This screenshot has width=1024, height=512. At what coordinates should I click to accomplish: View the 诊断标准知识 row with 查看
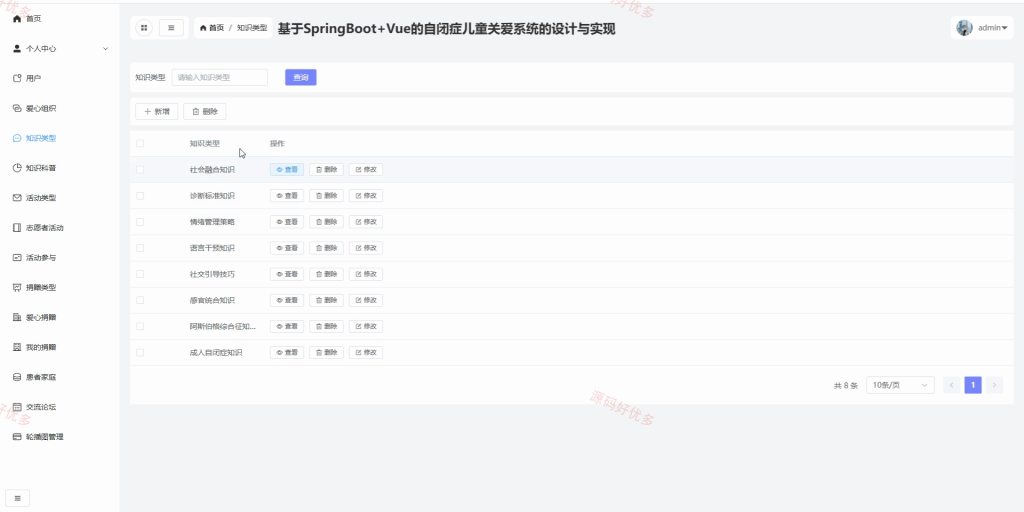(x=287, y=196)
